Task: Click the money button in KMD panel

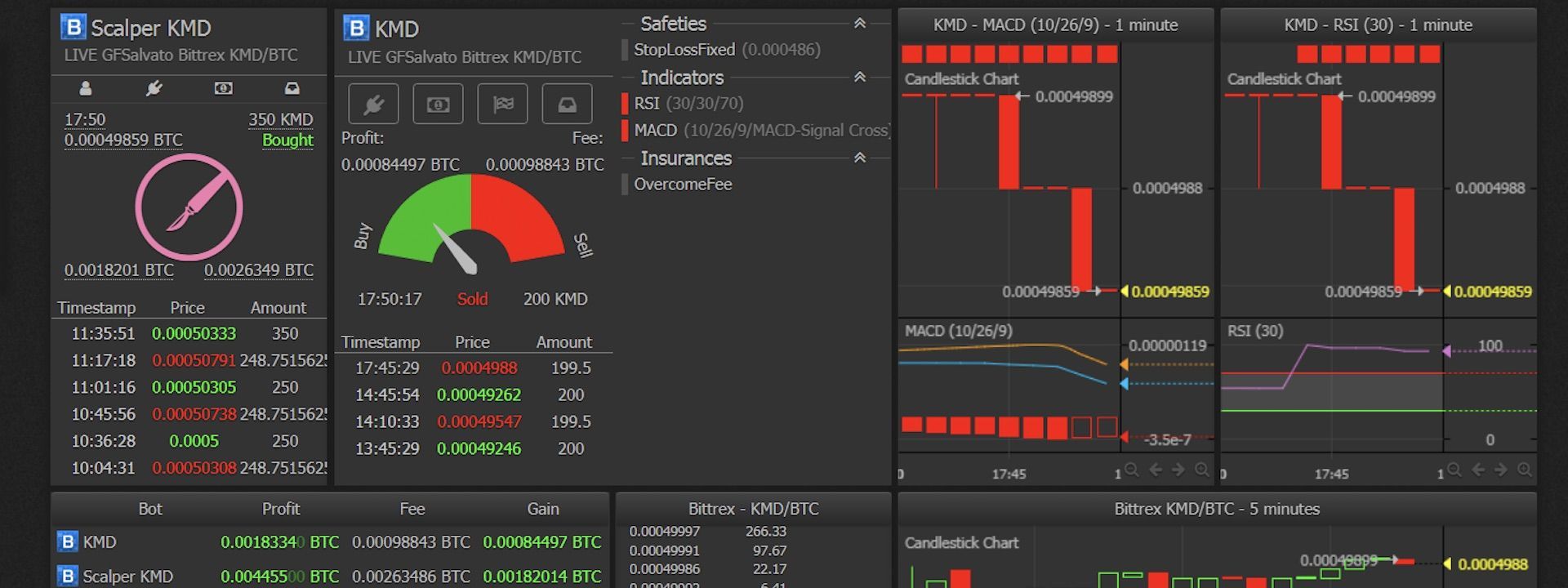Action: (438, 104)
